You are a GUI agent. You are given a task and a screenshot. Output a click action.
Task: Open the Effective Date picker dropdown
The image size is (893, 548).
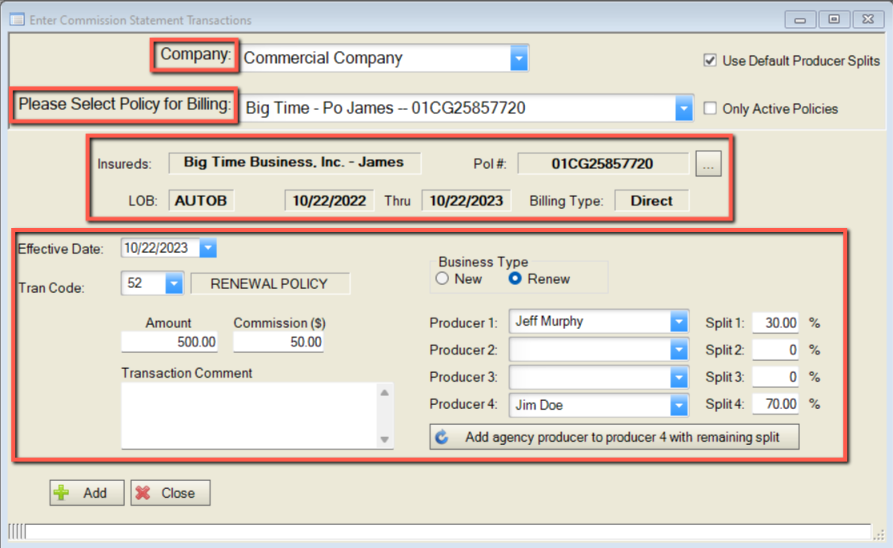[x=207, y=248]
